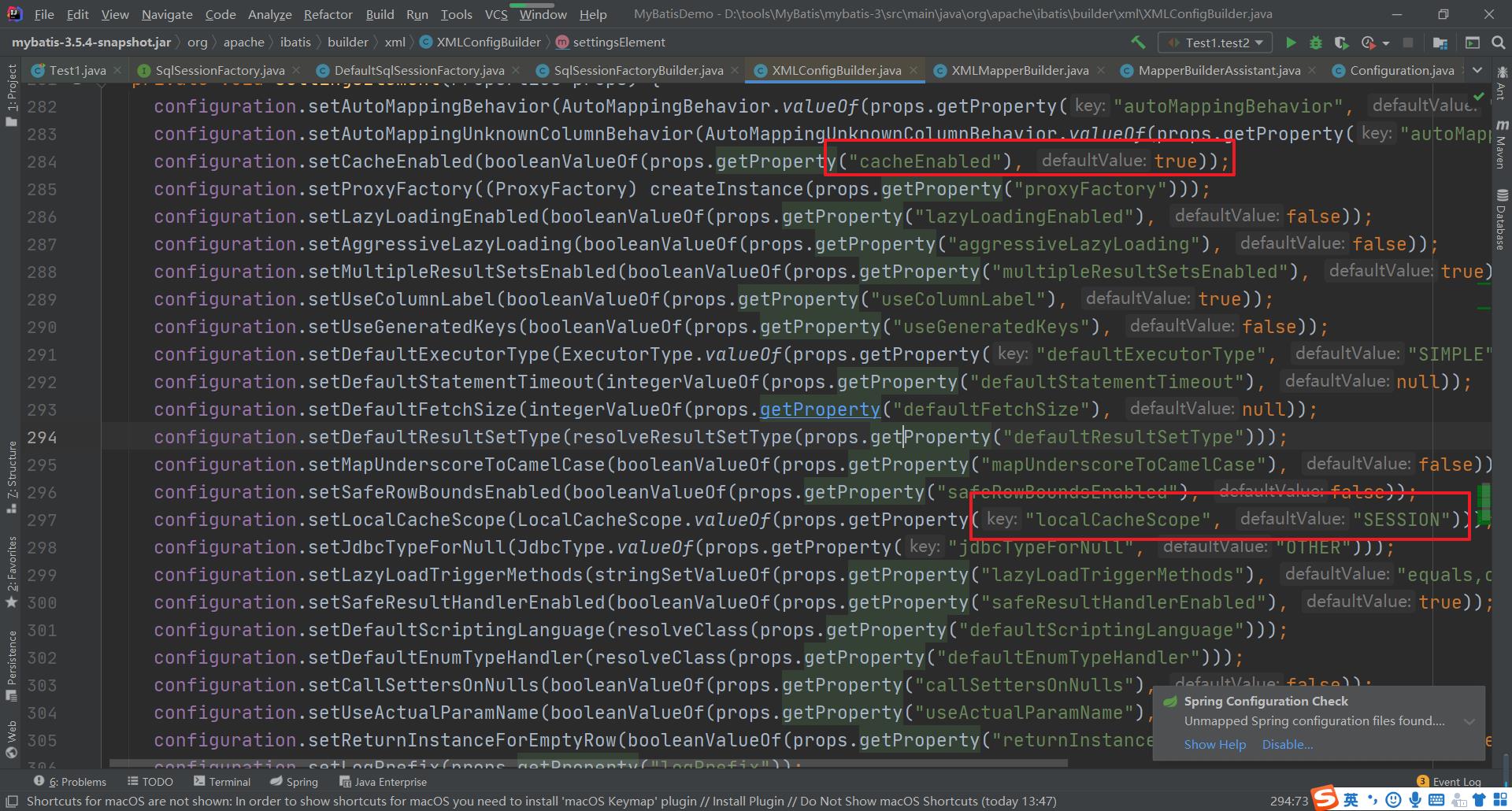This screenshot has width=1512, height=811.
Task: Click breadcrumb XMLConfigBuilder class
Action: click(480, 43)
